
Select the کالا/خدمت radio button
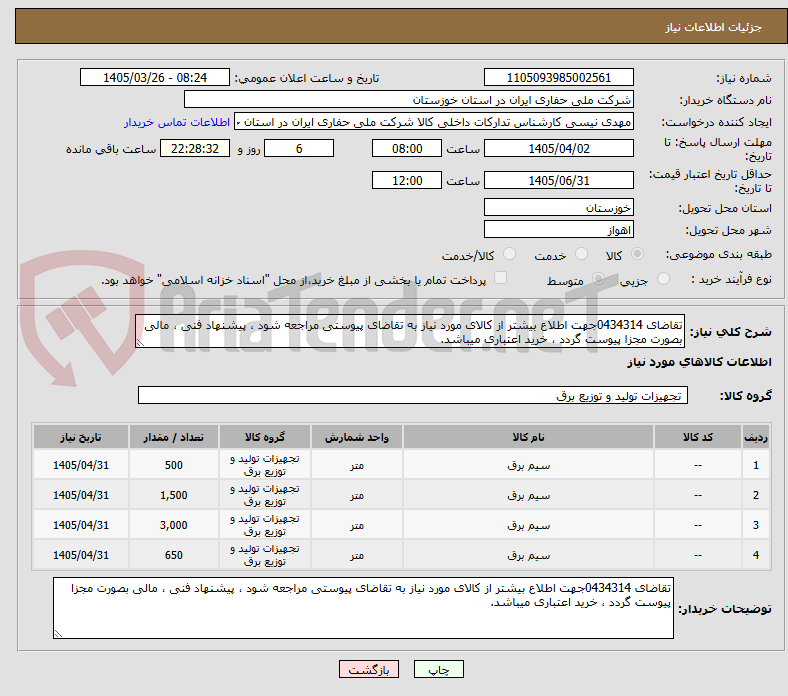click(x=510, y=254)
